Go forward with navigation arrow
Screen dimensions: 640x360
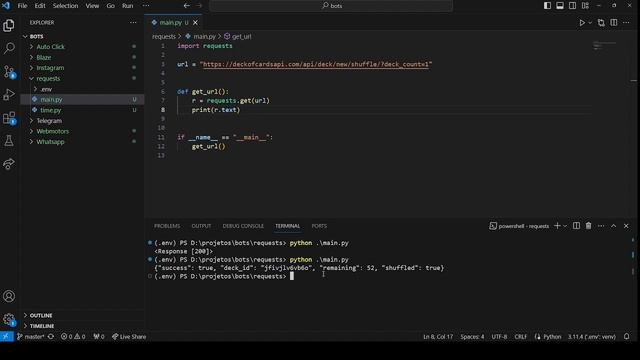pyautogui.click(x=199, y=6)
